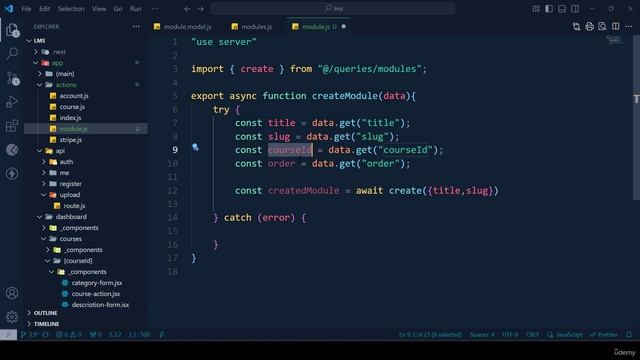Click the lightbulb code action on line 9
Screen dimensions: 640x360
pyautogui.click(x=196, y=147)
